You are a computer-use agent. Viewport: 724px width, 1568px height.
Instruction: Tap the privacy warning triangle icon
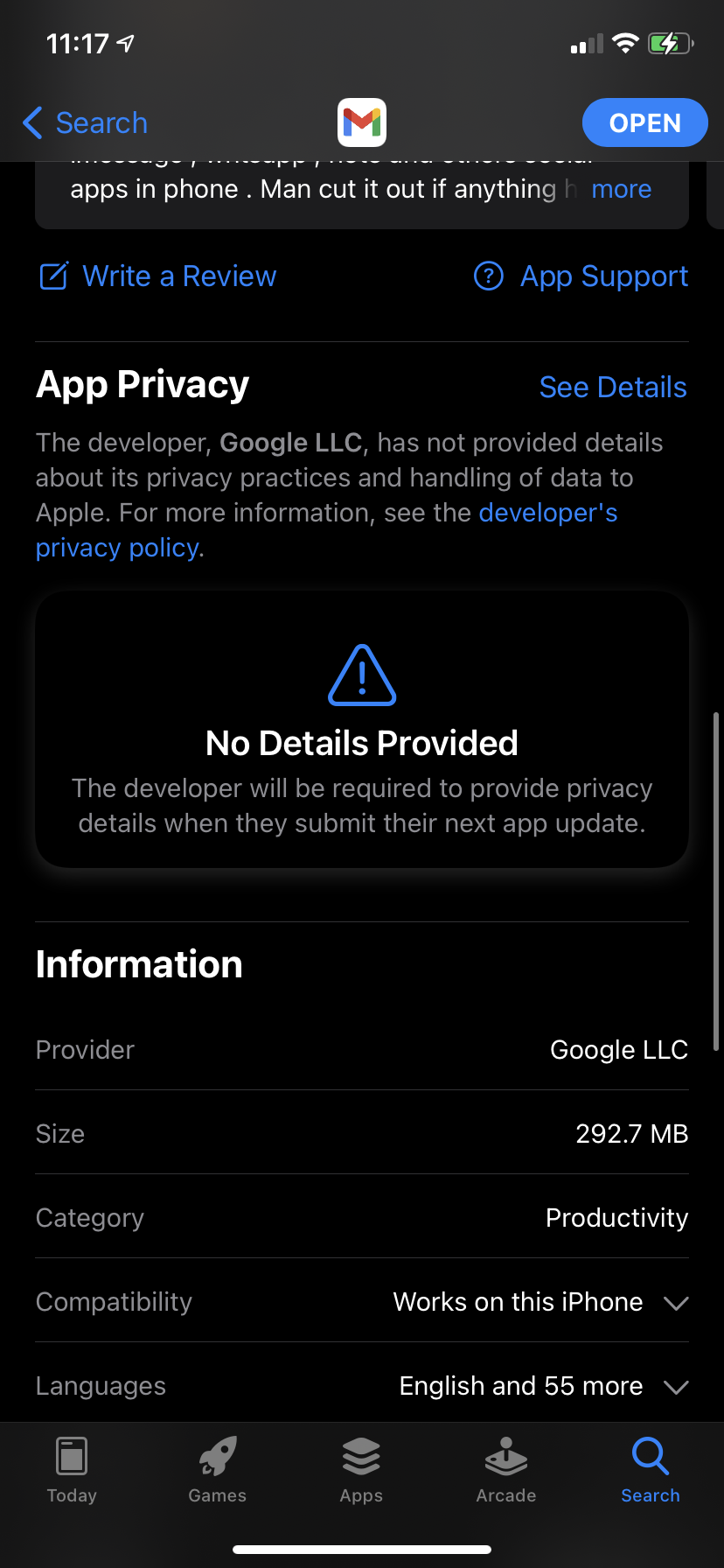[362, 675]
